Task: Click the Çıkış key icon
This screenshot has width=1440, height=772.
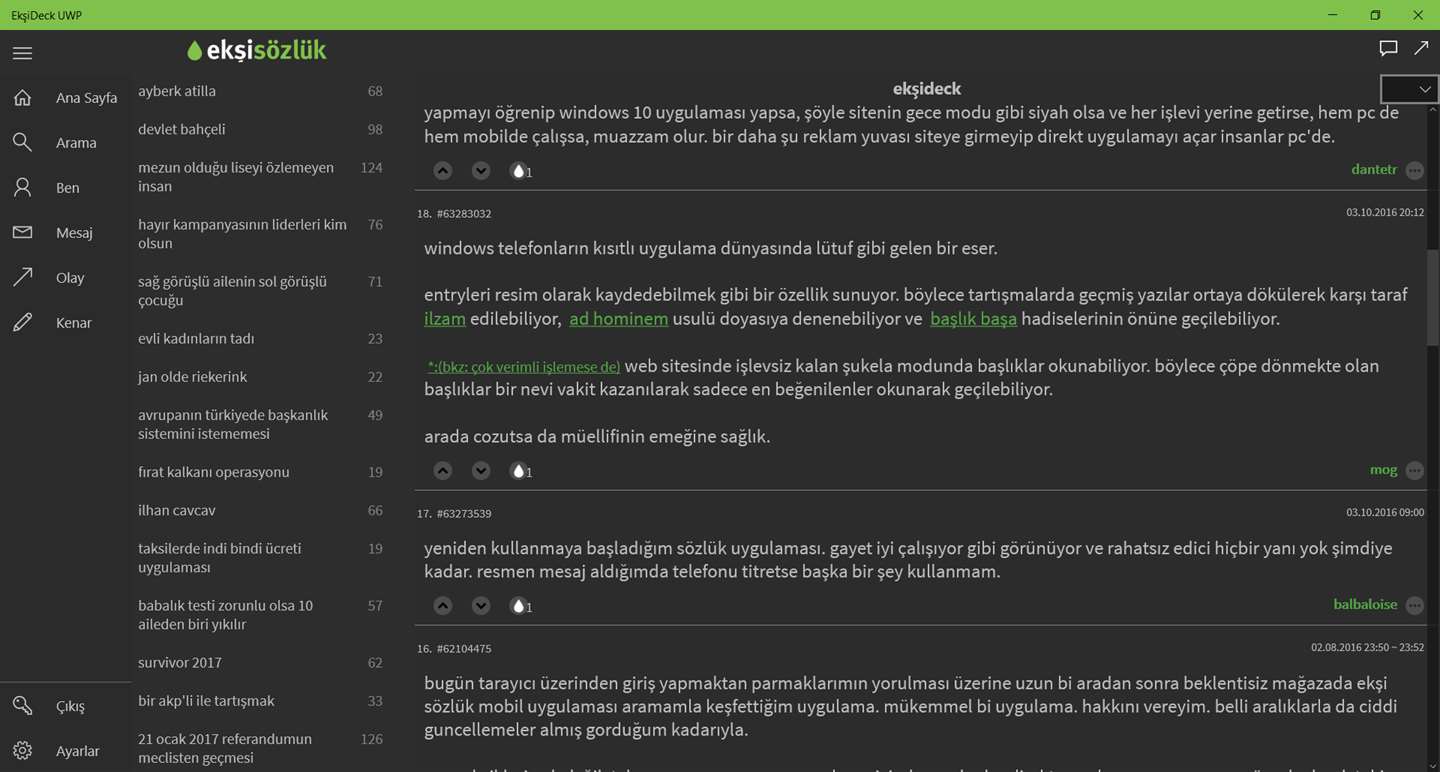Action: [x=22, y=706]
